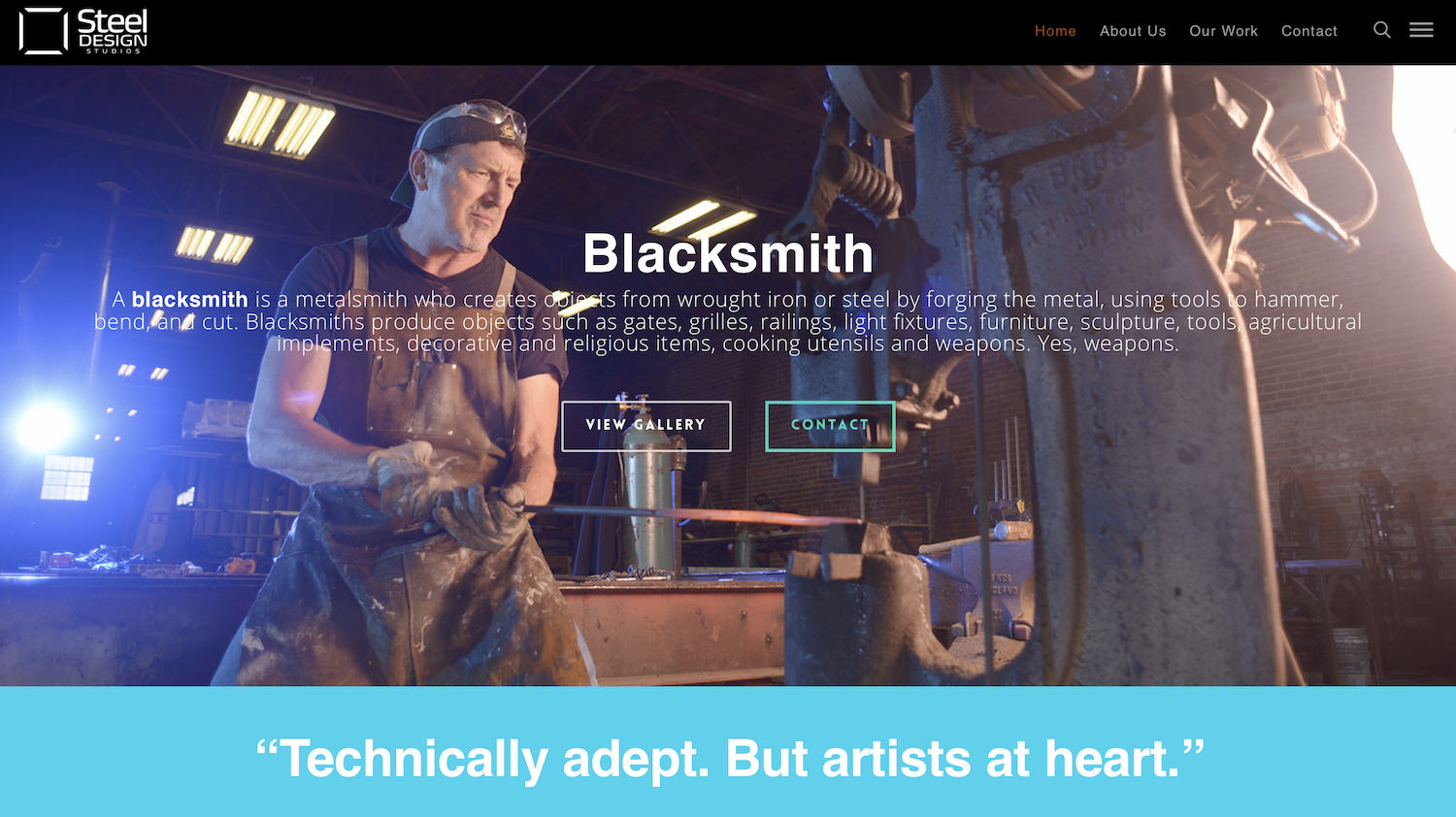The height and width of the screenshot is (817, 1456).
Task: Click the large Blacksmith heading
Action: pyautogui.click(x=728, y=253)
